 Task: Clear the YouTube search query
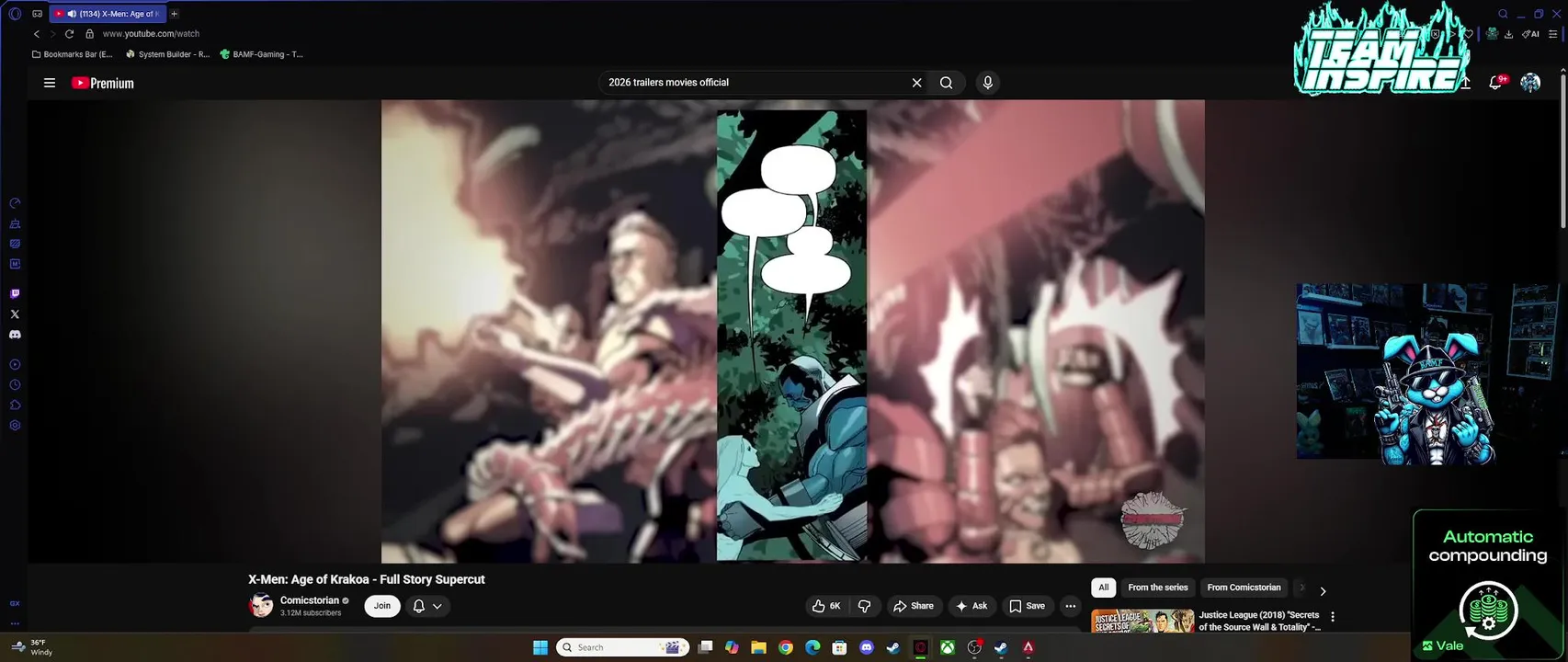click(x=916, y=83)
